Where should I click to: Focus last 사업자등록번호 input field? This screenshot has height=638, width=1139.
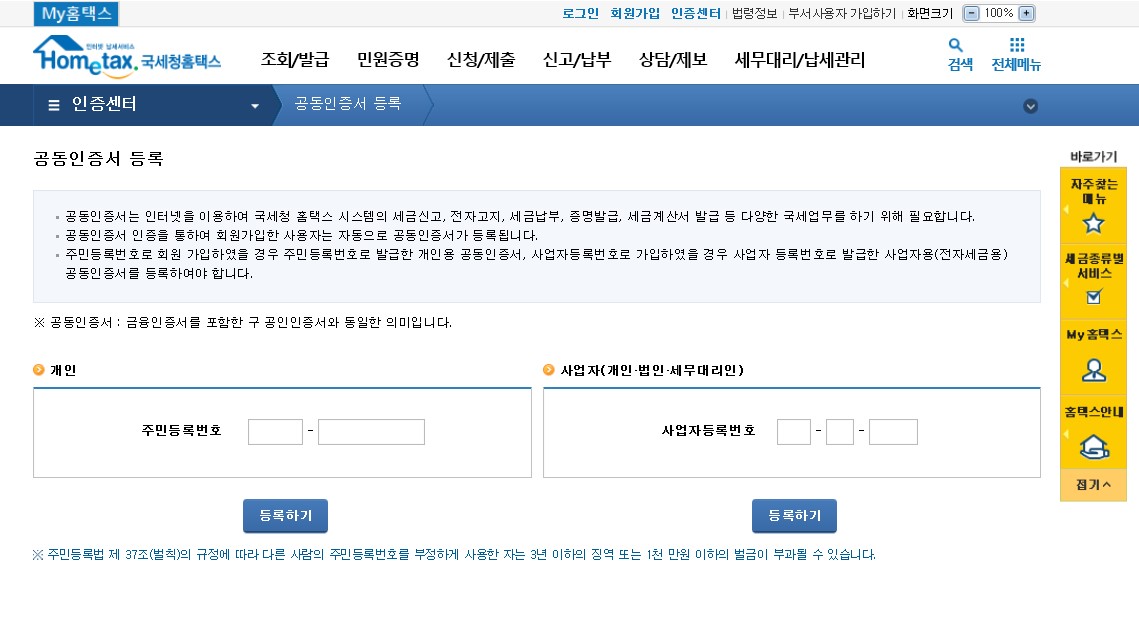[x=893, y=432]
